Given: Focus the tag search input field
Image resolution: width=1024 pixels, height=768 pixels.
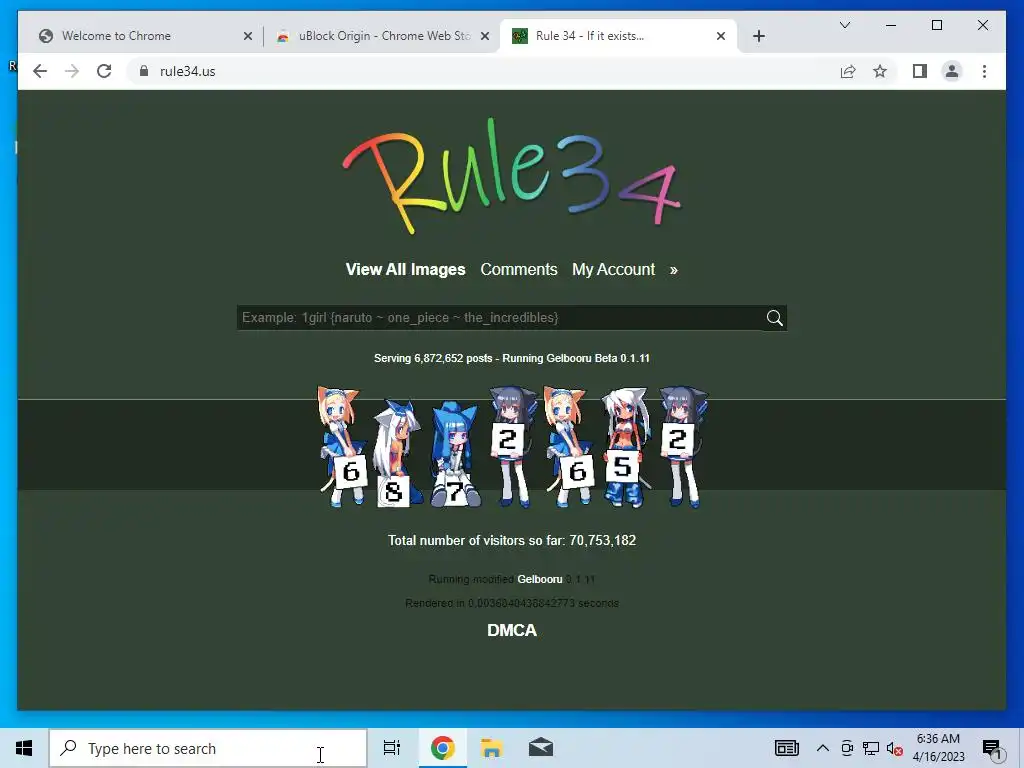Looking at the screenshot, I should coord(500,317).
